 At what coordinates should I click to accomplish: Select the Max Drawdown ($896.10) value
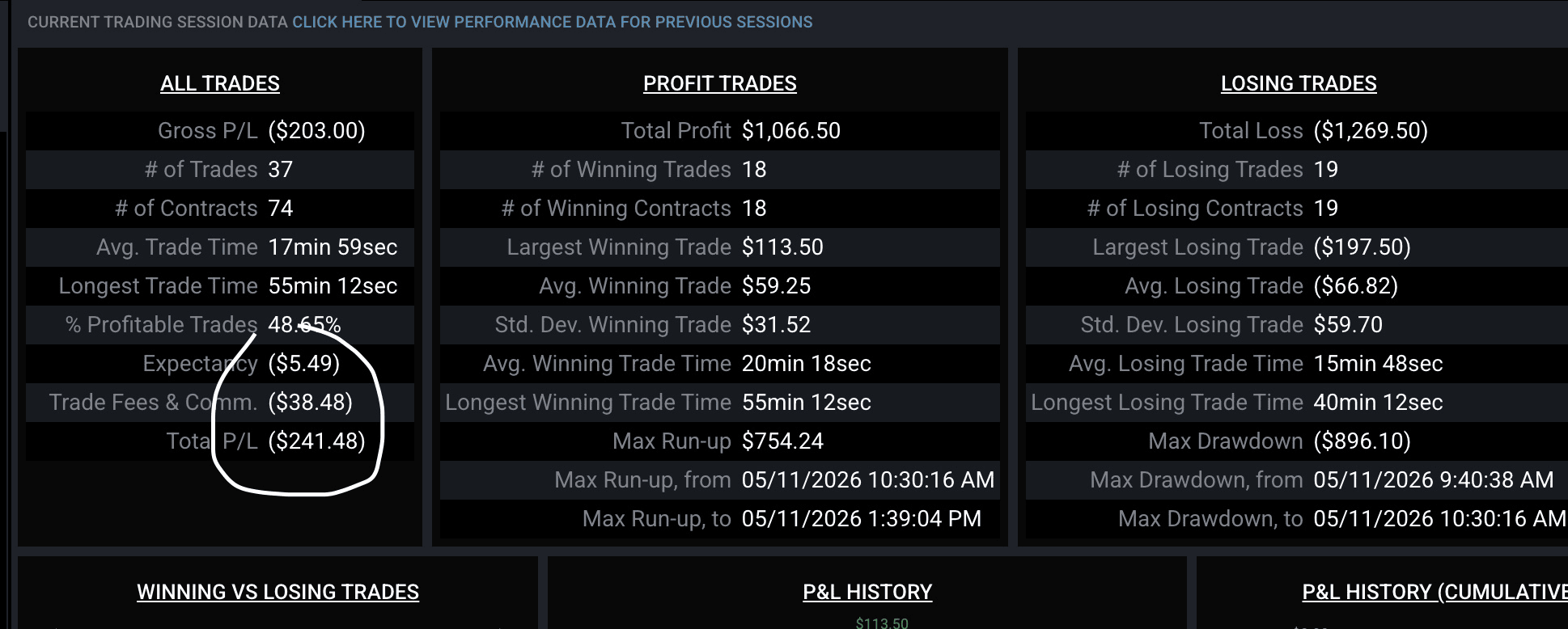(1362, 441)
